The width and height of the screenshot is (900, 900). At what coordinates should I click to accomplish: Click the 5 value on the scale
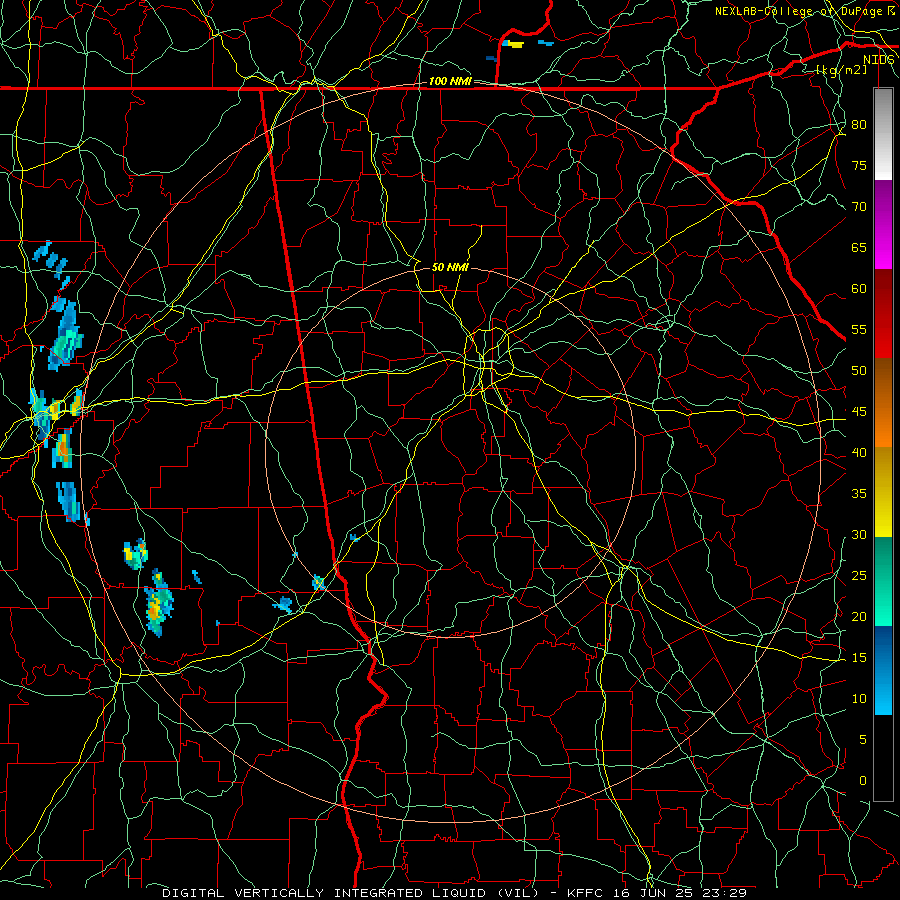(x=863, y=739)
